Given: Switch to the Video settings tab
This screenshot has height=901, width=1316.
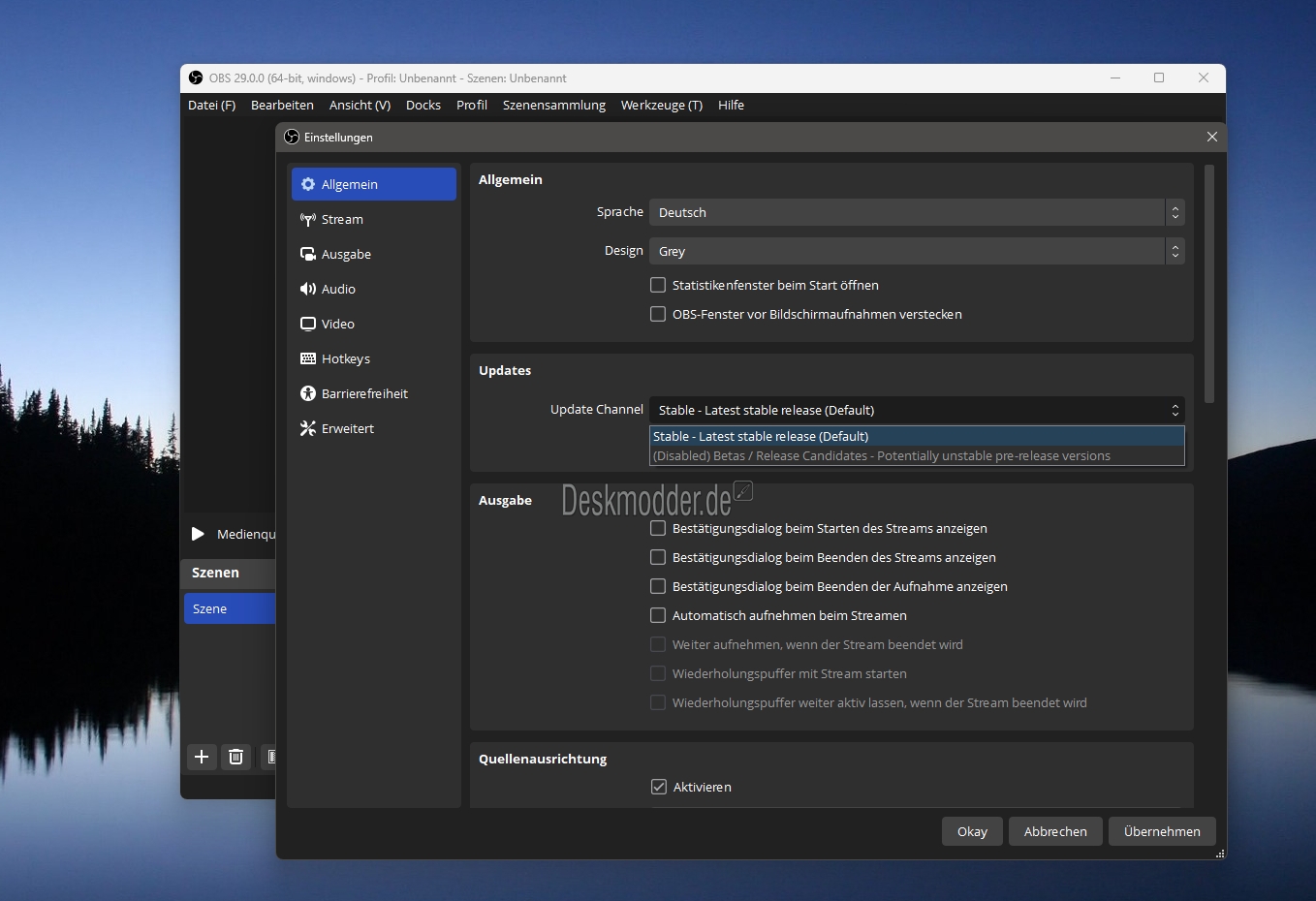Looking at the screenshot, I should [374, 324].
